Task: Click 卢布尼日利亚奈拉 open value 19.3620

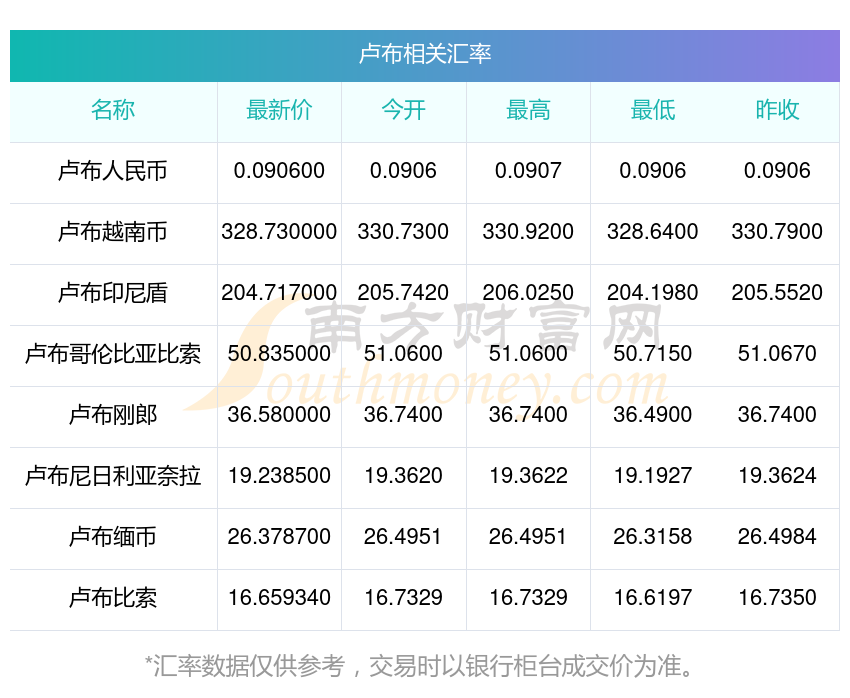Action: [x=403, y=476]
